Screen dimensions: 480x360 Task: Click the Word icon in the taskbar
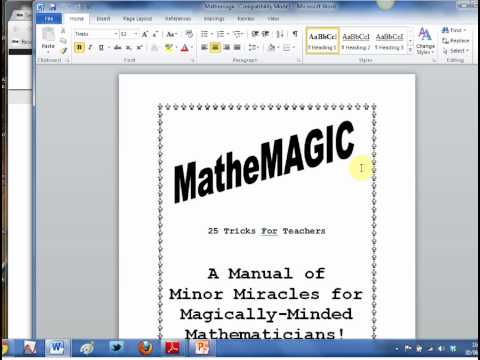click(x=57, y=349)
